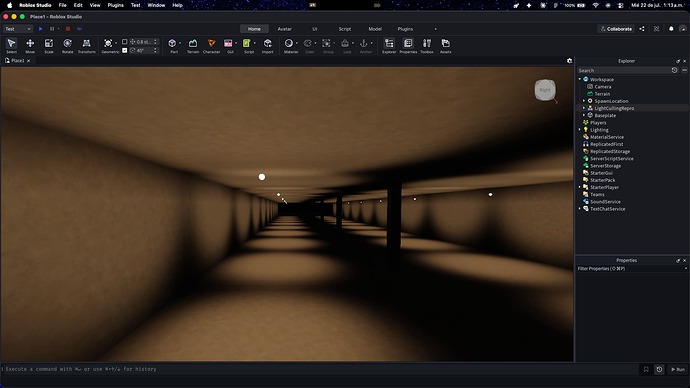Activate the Transform tool

click(86, 45)
